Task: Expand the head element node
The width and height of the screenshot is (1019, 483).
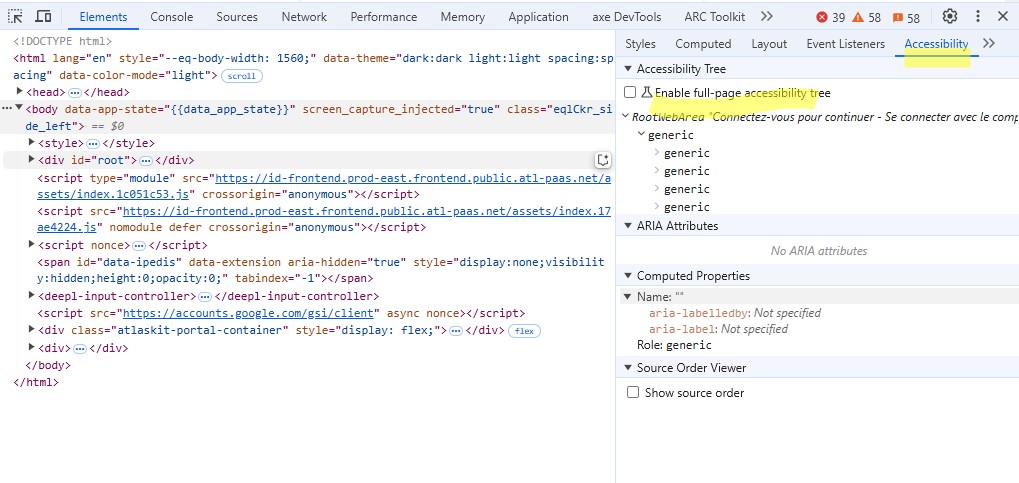Action: pos(19,92)
